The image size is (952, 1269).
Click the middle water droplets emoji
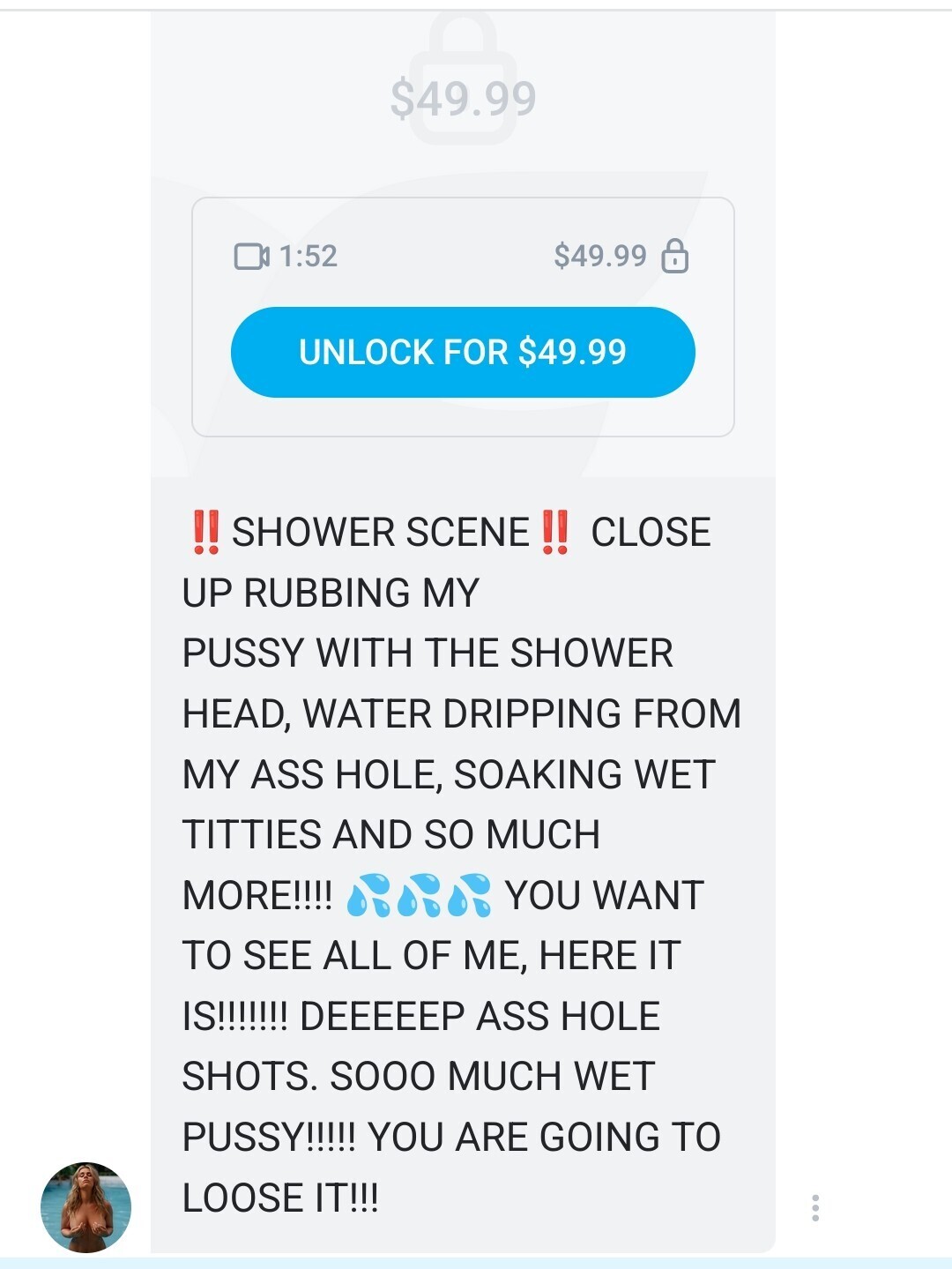tap(419, 895)
